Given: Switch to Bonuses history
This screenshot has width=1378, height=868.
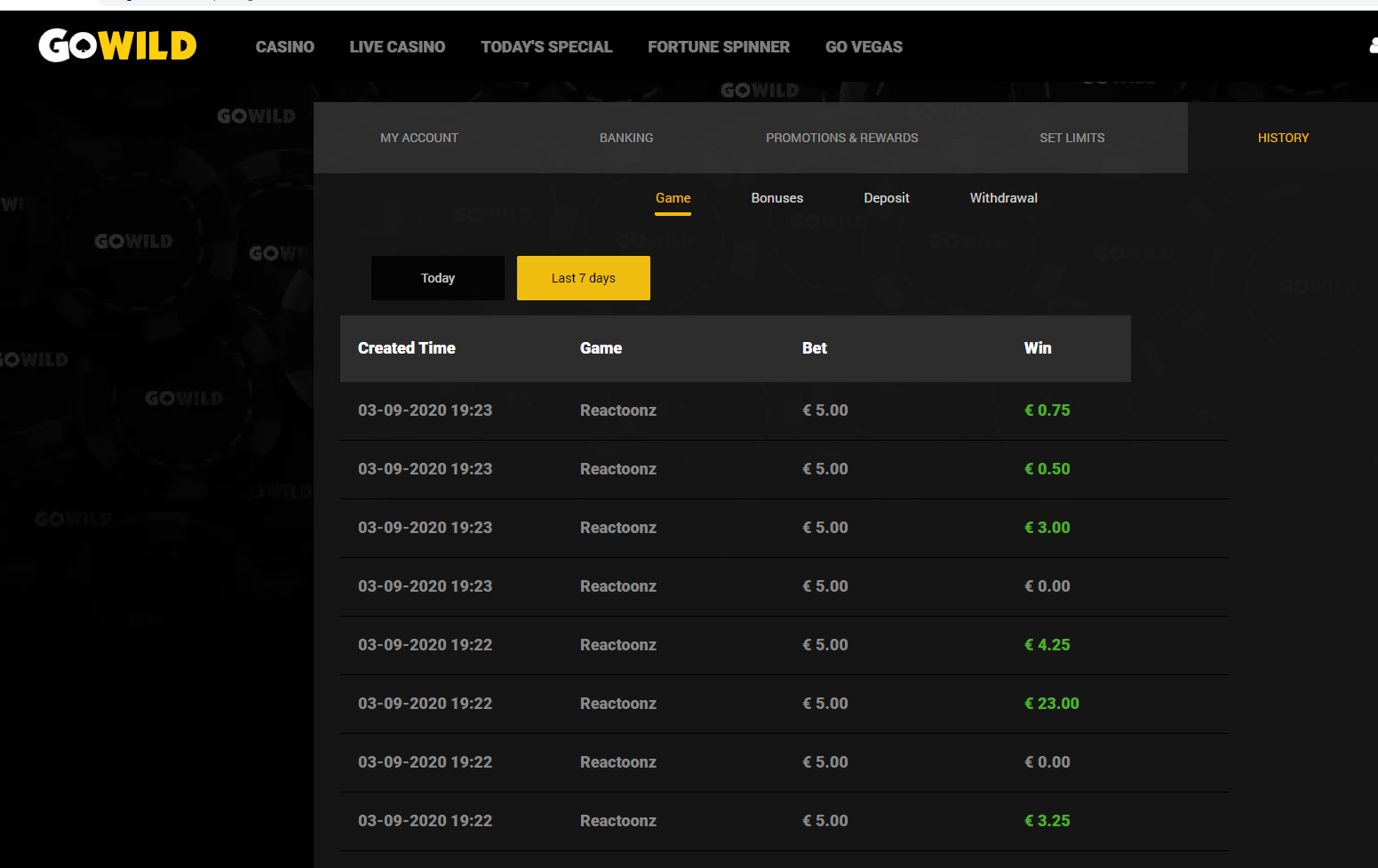Looking at the screenshot, I should [777, 198].
